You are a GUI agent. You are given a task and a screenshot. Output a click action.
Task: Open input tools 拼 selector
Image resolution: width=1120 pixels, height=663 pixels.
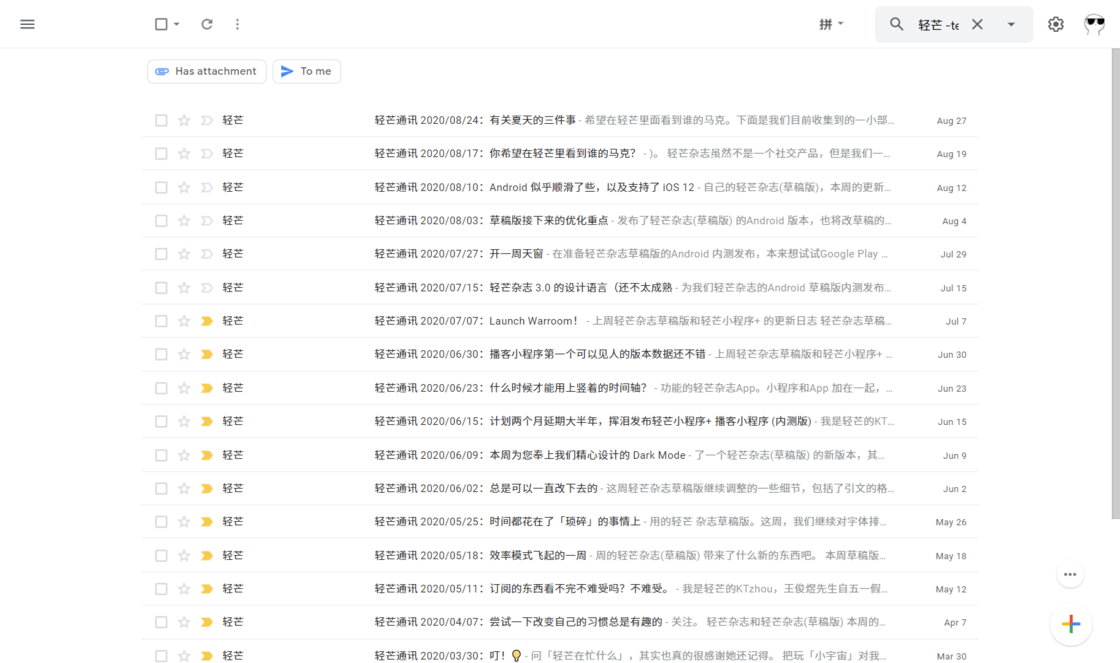tap(831, 24)
